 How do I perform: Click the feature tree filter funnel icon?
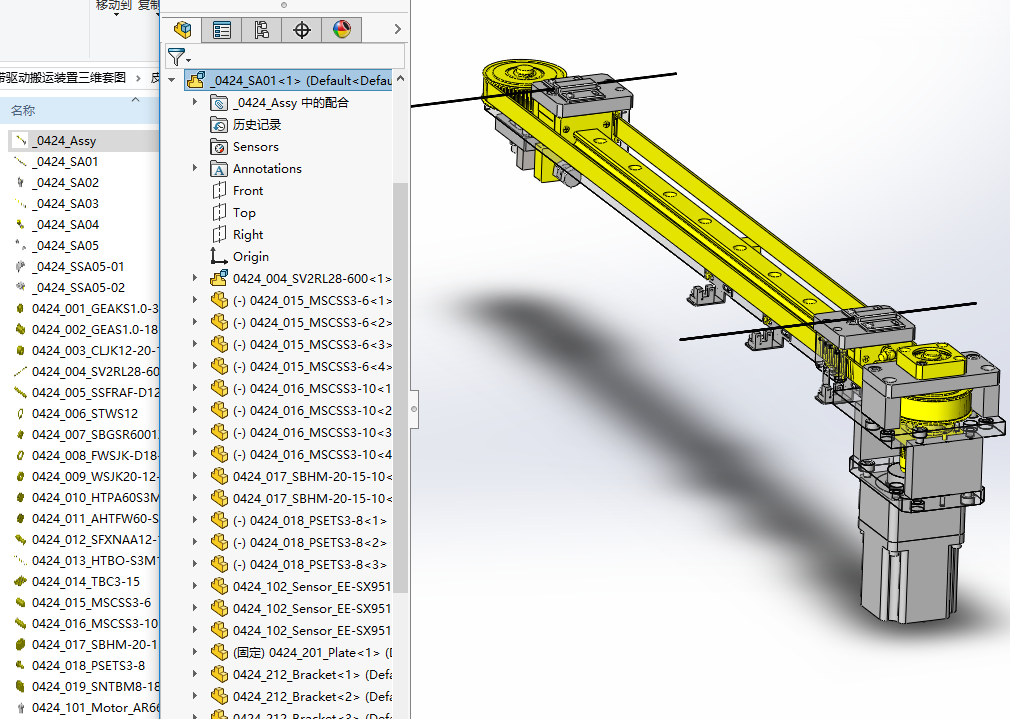(177, 57)
